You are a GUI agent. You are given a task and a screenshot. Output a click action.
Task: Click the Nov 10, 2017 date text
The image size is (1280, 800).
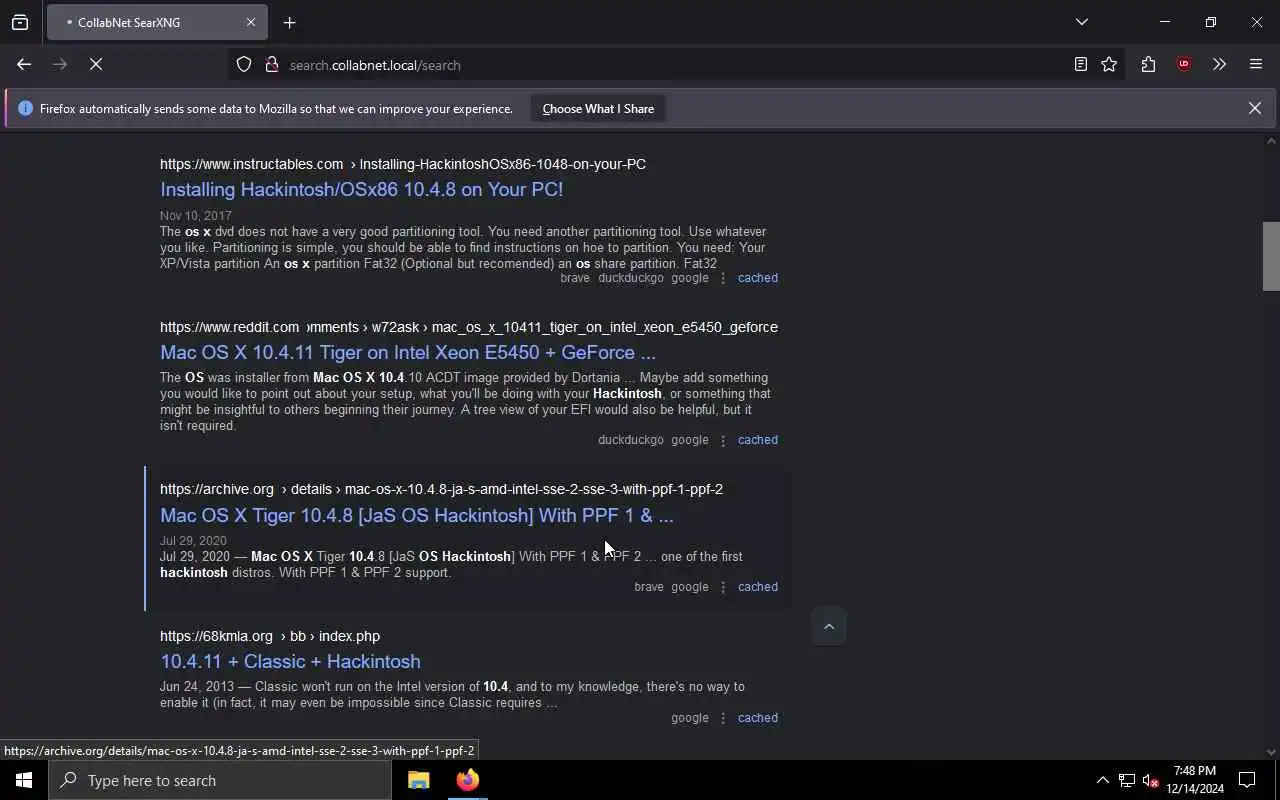[x=196, y=216]
